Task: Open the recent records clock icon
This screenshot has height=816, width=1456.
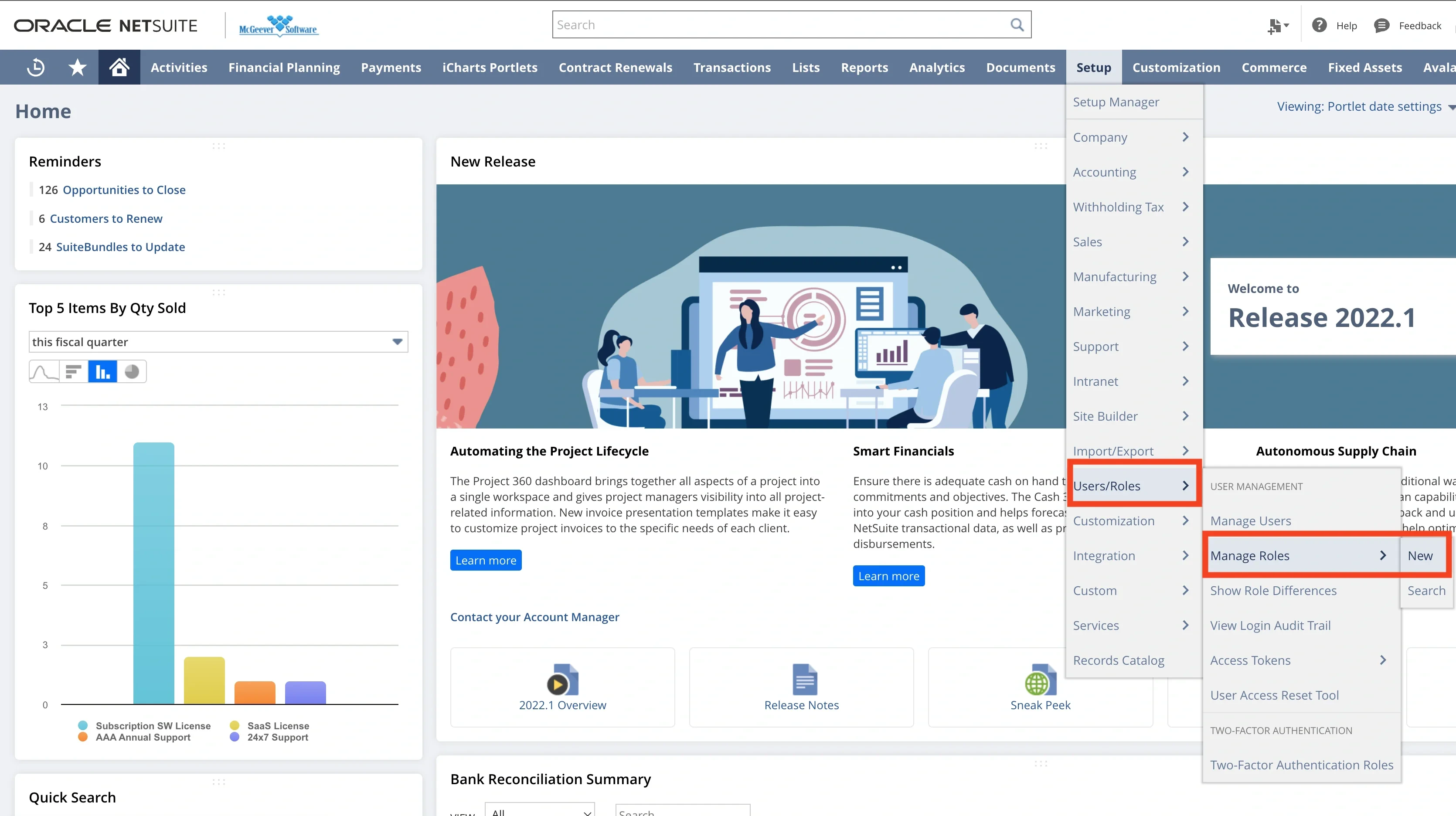Action: point(35,67)
